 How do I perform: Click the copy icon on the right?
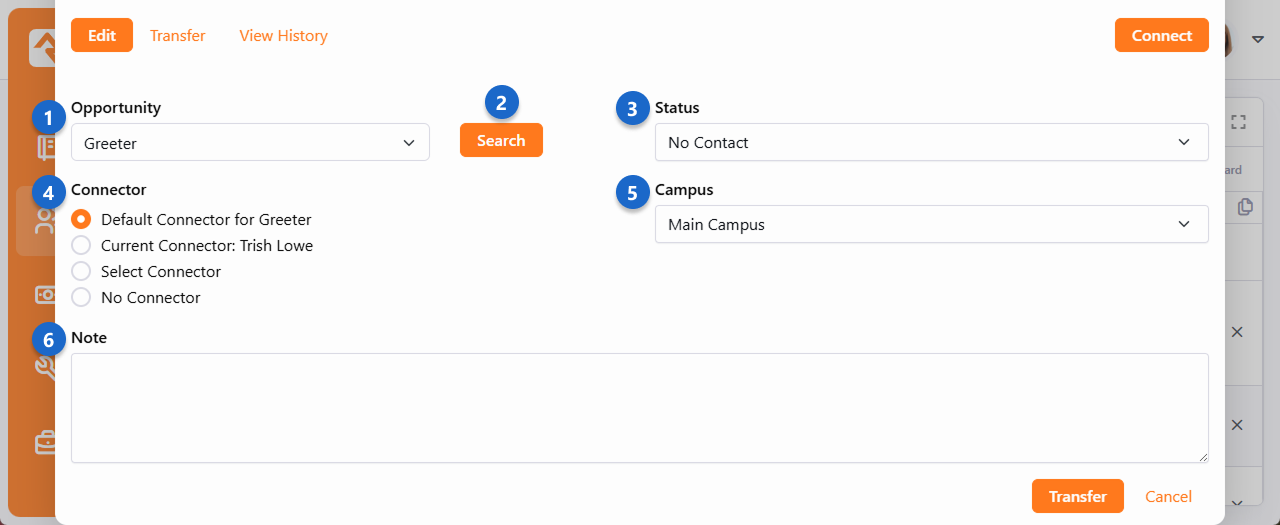pos(1245,207)
